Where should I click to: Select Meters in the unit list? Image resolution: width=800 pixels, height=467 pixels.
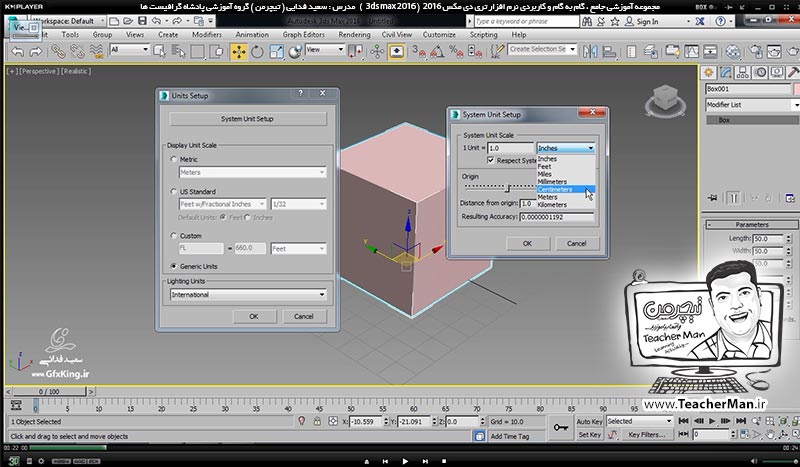[x=565, y=197]
